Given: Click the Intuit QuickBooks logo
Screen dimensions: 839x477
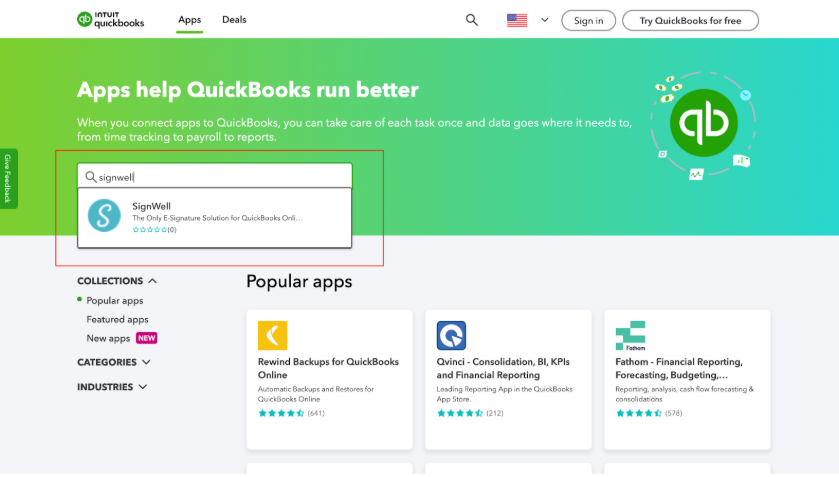Looking at the screenshot, I should [x=113, y=20].
